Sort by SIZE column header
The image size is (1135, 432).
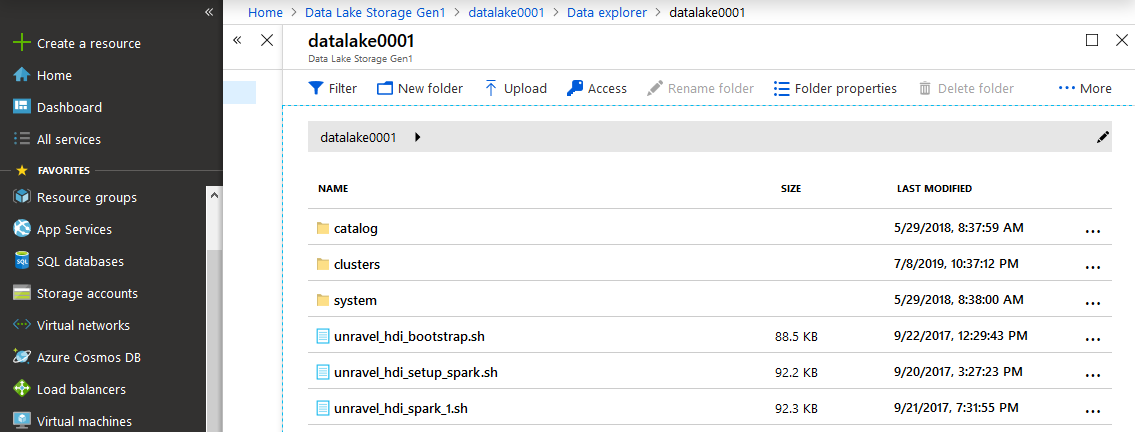[x=791, y=188]
